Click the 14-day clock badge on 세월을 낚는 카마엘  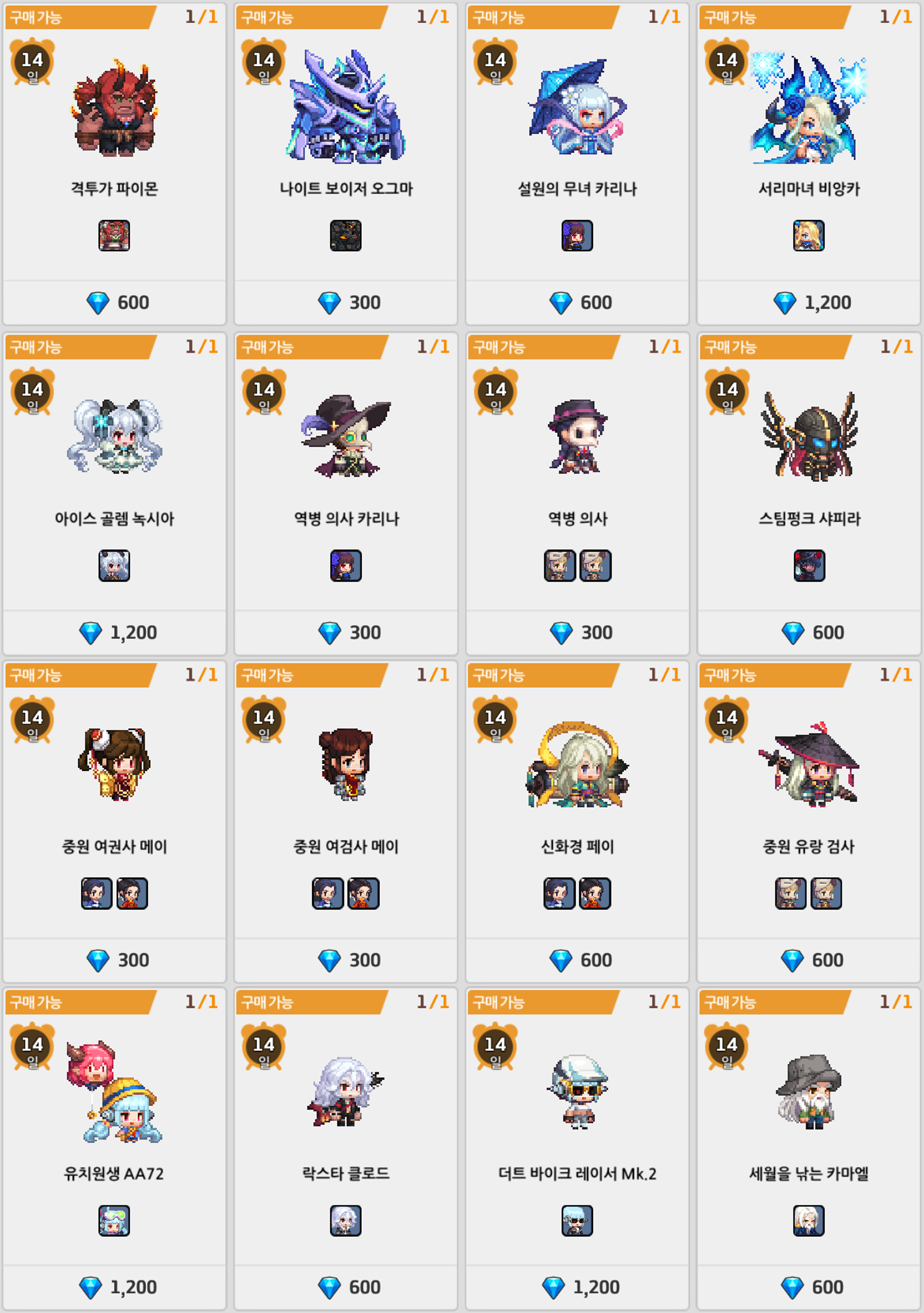click(726, 1046)
